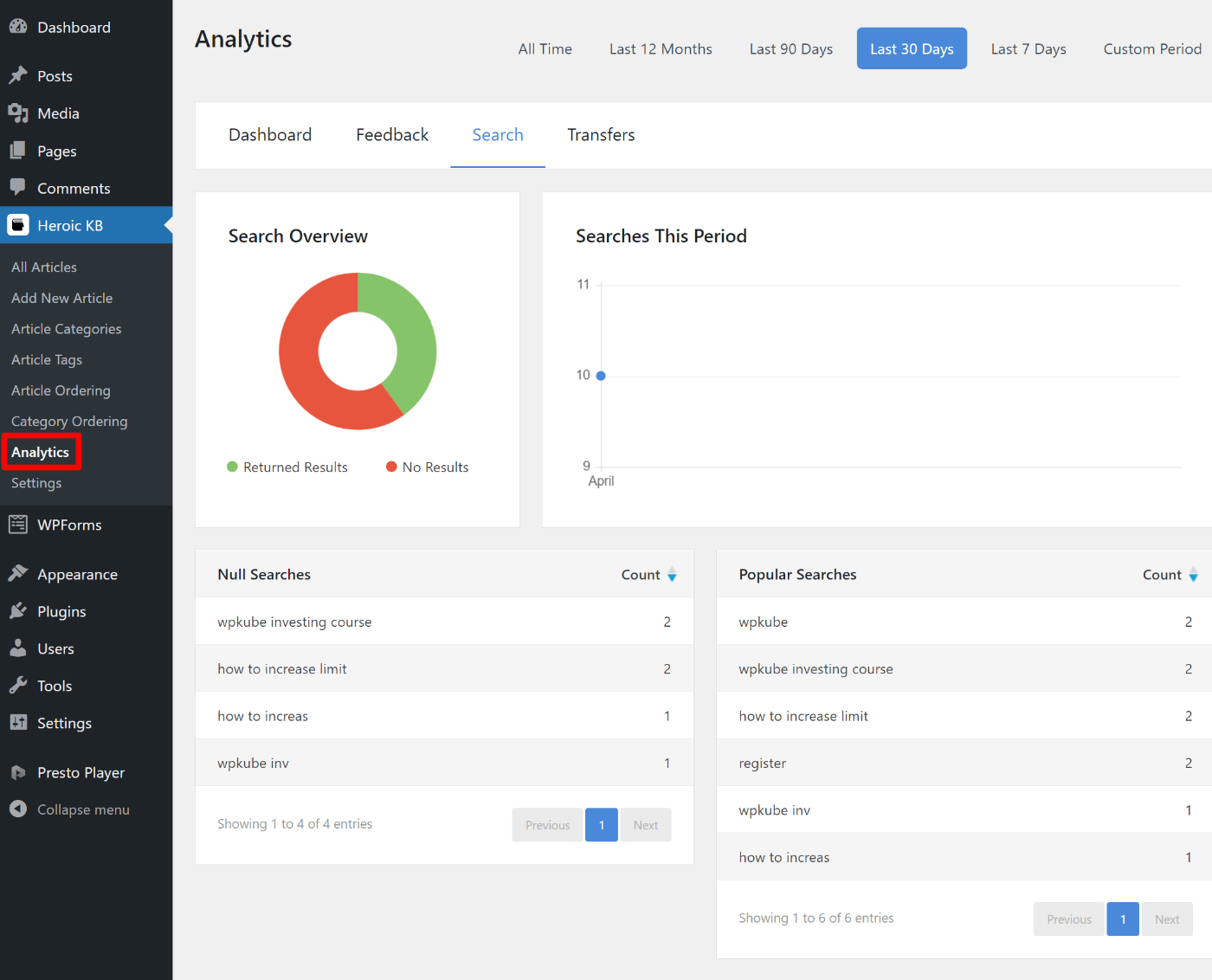The image size is (1212, 980).
Task: Click the Tools wrench icon
Action: coord(18,685)
